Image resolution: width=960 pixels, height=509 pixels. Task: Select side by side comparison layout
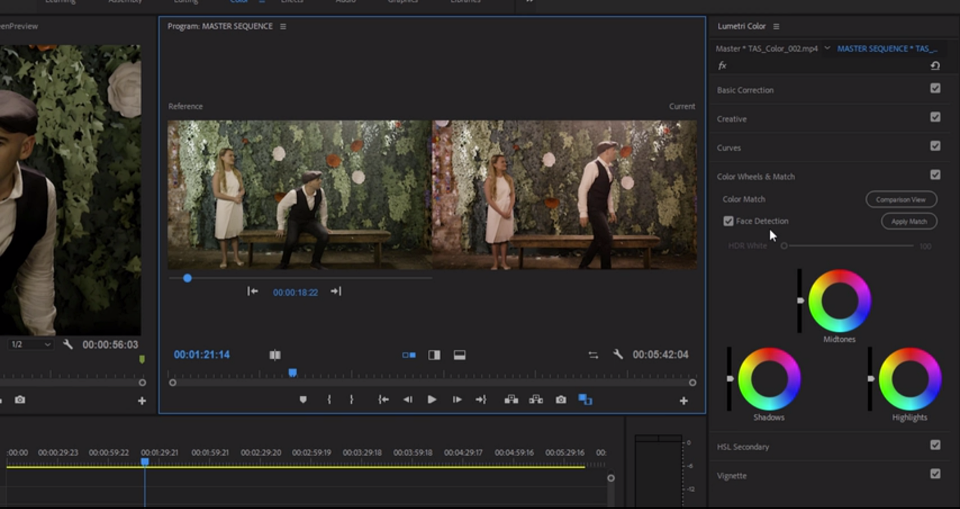pos(408,355)
